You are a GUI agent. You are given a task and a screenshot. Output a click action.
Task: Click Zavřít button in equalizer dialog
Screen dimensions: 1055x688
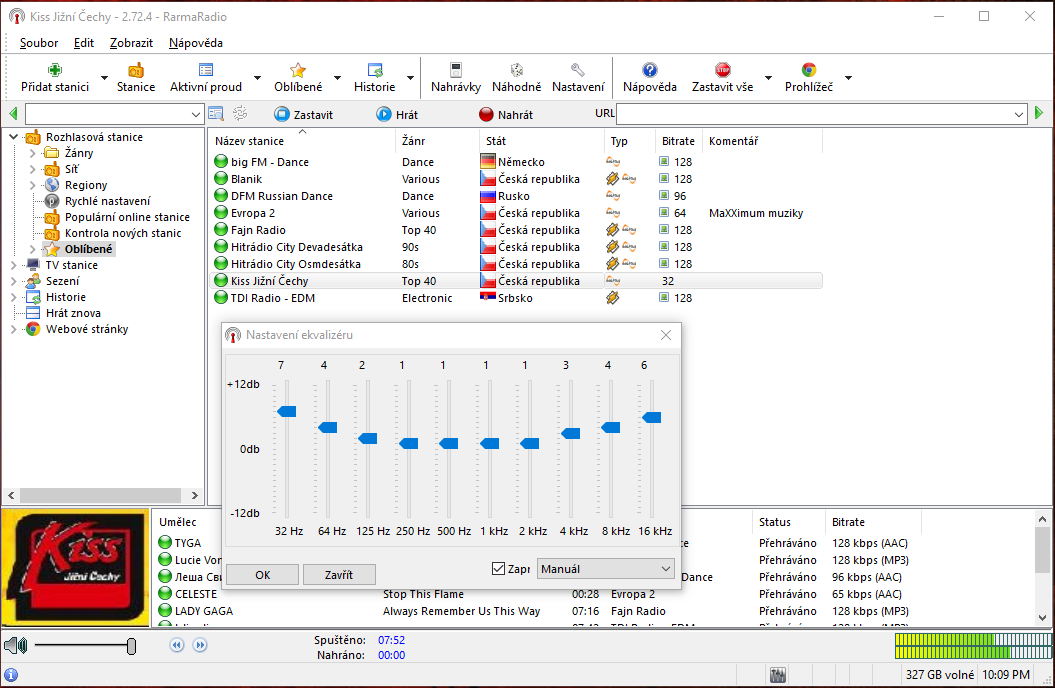[339, 574]
